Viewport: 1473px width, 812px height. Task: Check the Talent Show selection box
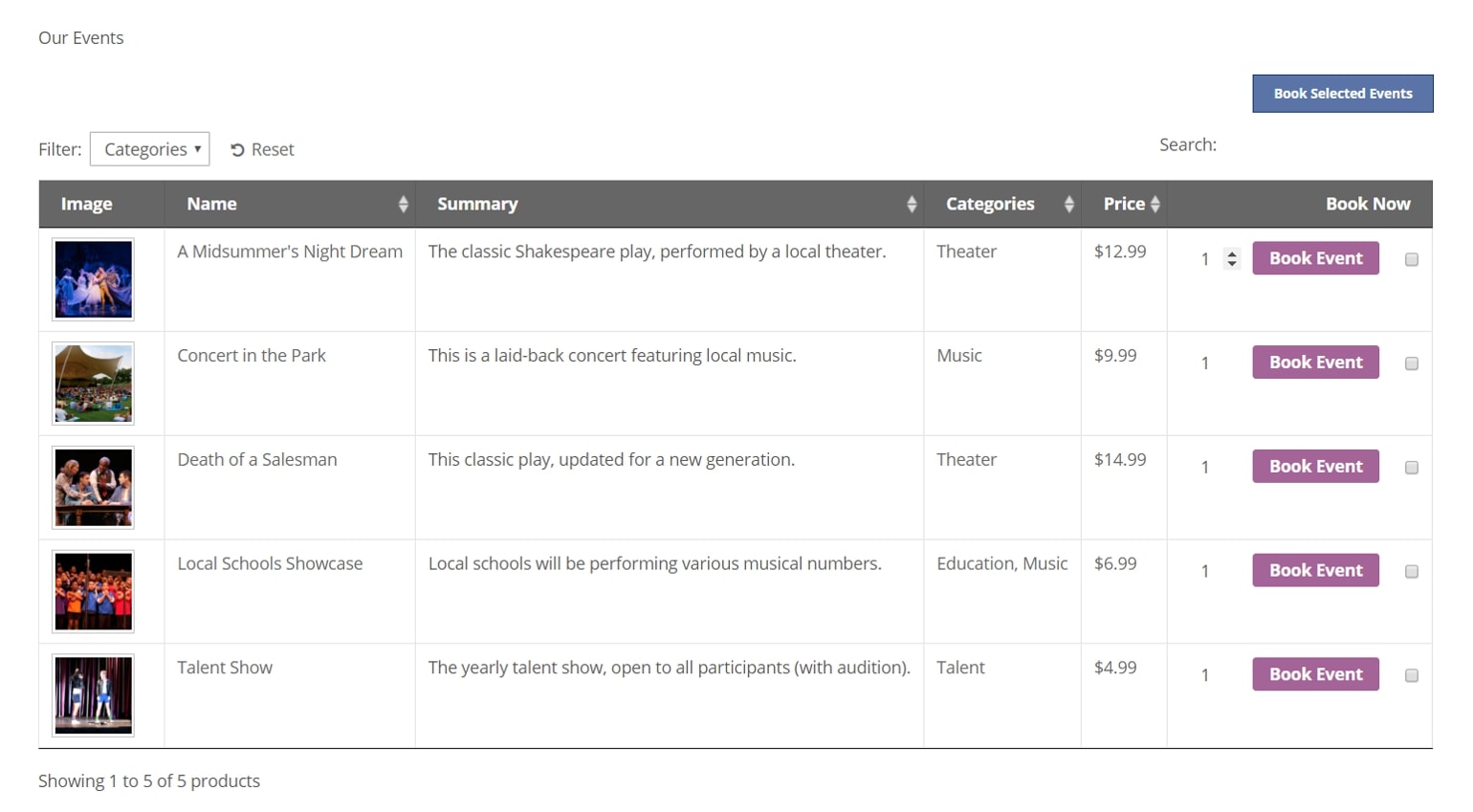click(1411, 676)
